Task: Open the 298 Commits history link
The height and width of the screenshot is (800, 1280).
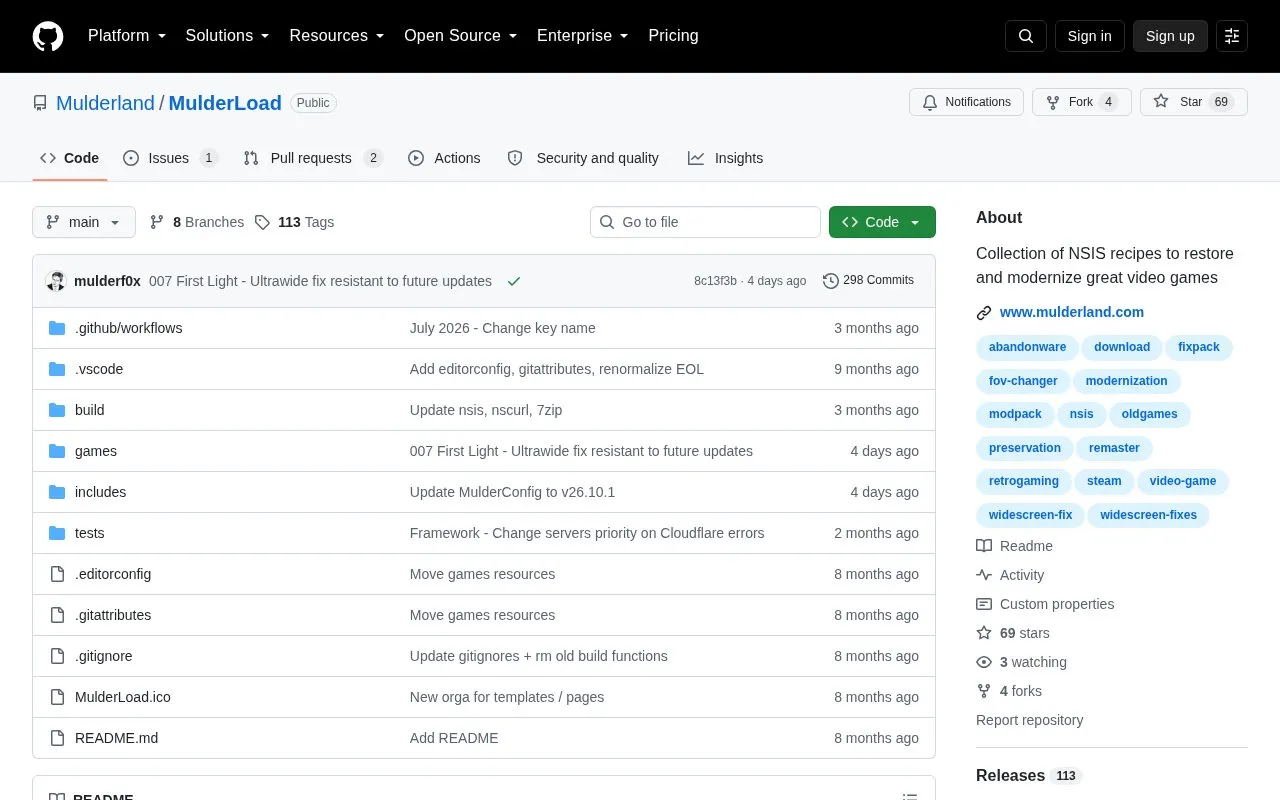Action: click(x=868, y=281)
